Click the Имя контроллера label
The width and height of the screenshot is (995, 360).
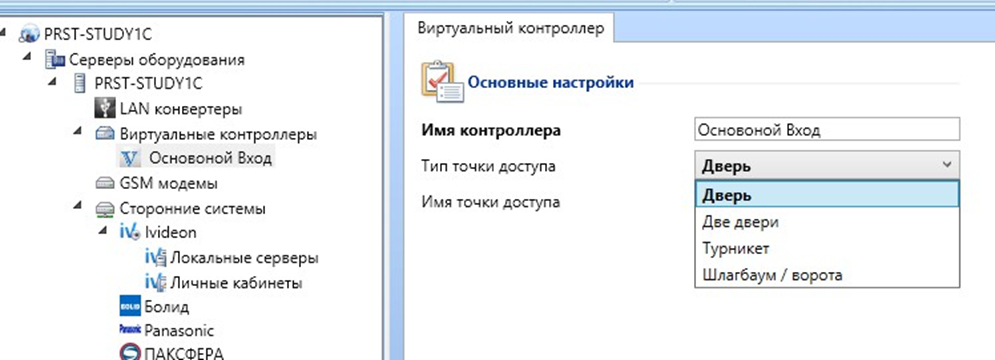[x=491, y=131]
